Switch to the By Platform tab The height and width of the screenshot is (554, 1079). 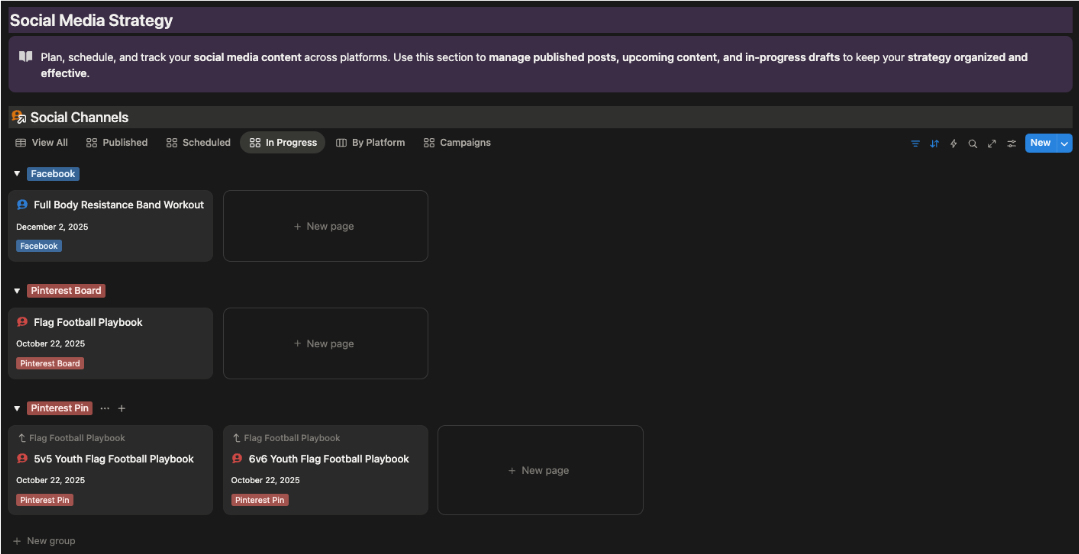click(x=370, y=143)
